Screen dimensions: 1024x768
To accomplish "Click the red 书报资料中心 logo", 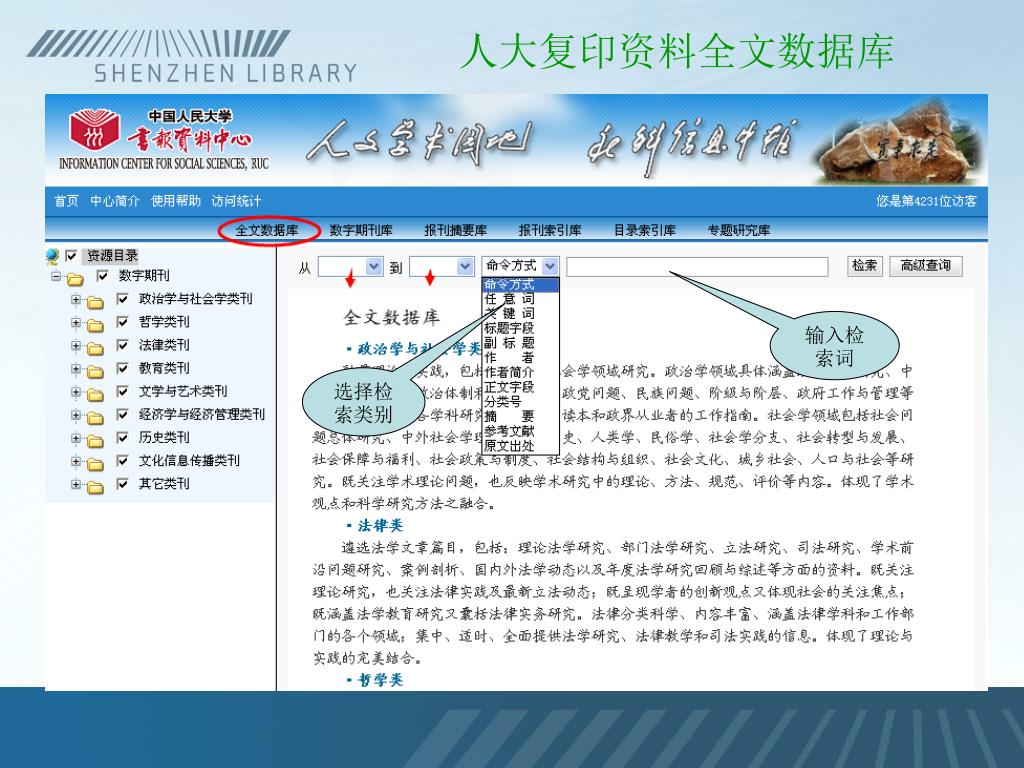I will coord(94,129).
